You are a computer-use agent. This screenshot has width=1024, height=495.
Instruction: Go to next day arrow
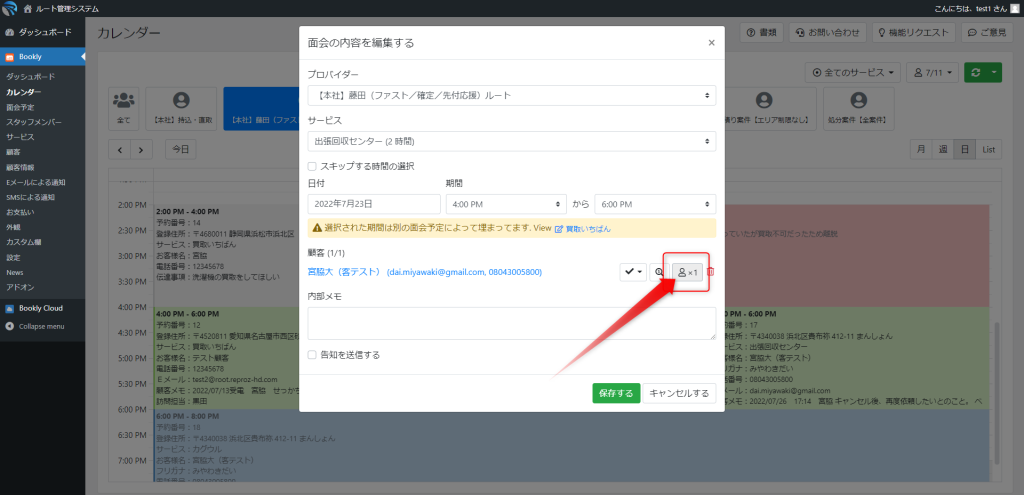click(142, 149)
